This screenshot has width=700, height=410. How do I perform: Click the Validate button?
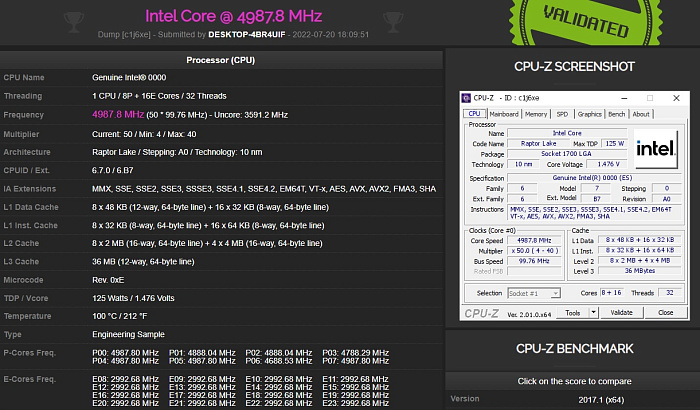coord(621,313)
